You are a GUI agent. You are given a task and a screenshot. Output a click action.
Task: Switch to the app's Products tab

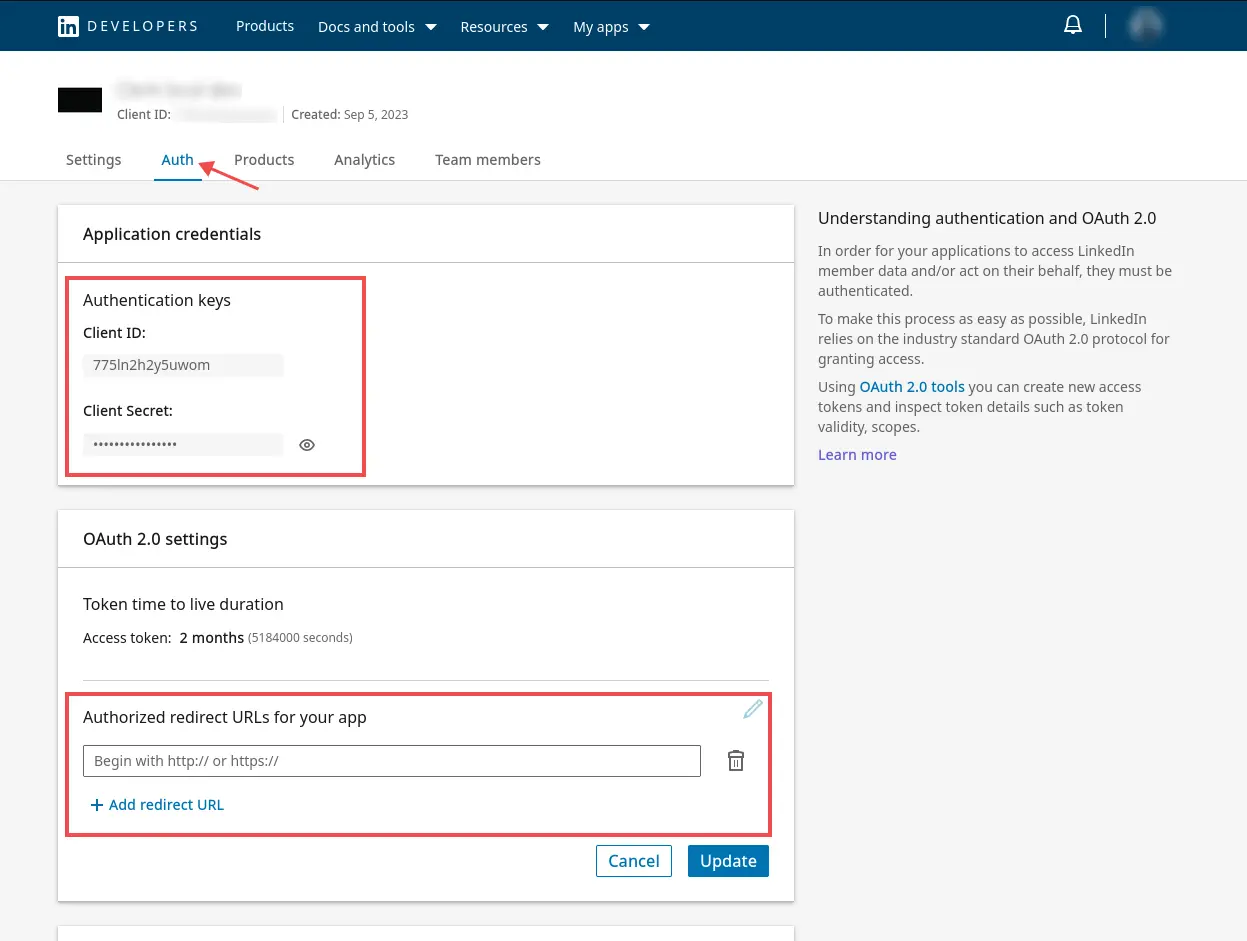[x=264, y=160]
